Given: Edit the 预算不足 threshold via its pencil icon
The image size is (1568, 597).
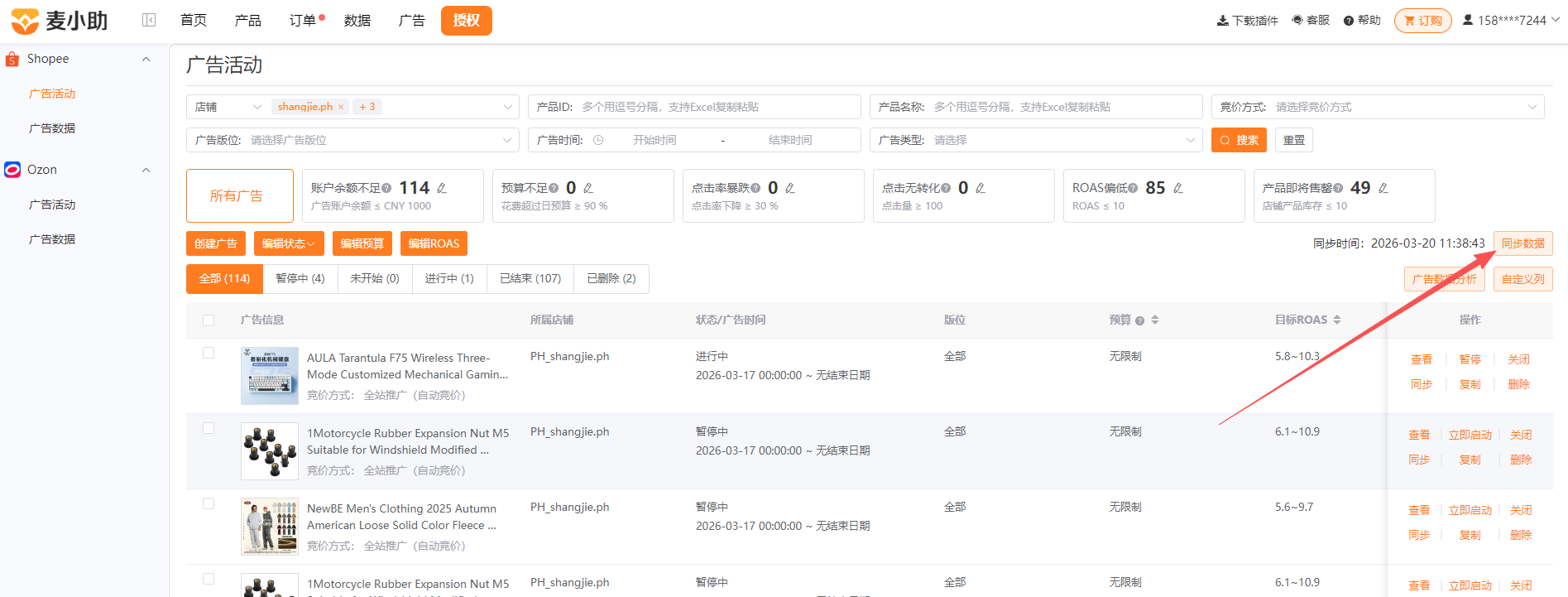Looking at the screenshot, I should click(588, 189).
